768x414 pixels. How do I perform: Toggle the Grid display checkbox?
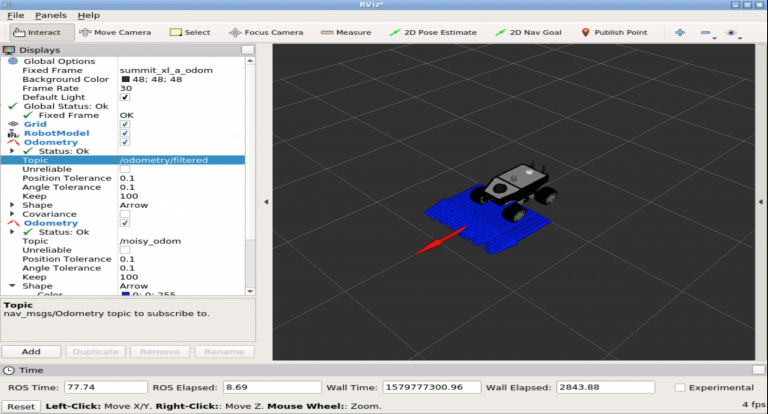(x=125, y=124)
